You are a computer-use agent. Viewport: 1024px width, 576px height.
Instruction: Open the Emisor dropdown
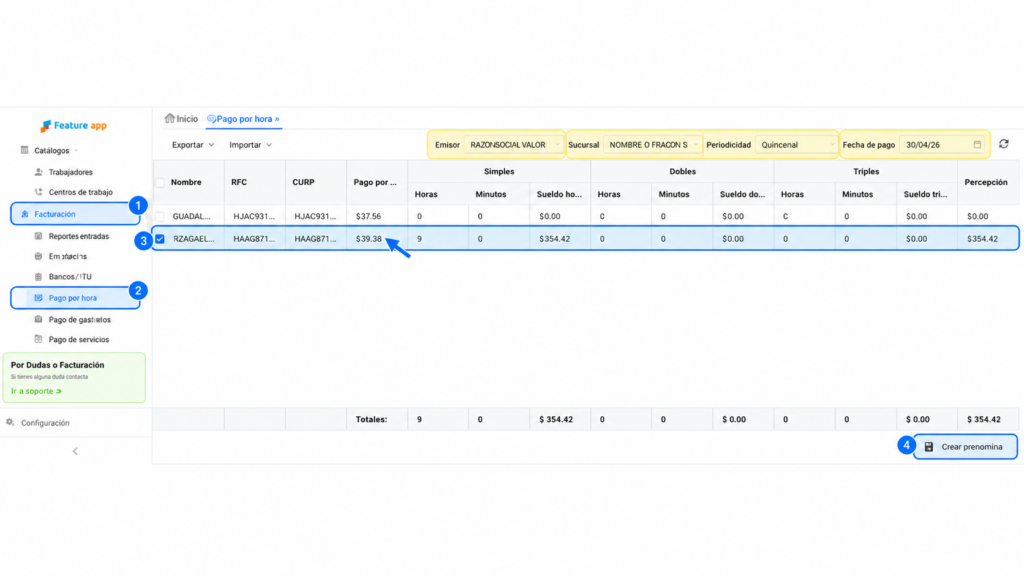click(513, 145)
